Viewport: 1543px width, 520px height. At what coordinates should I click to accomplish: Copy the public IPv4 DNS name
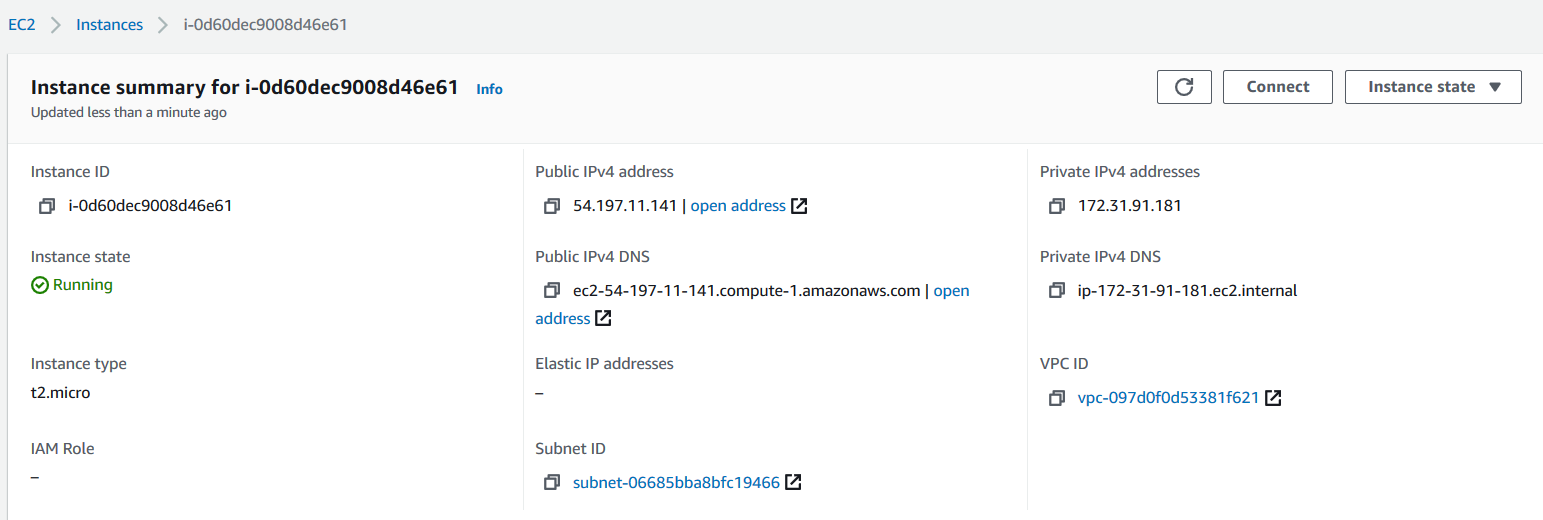tap(552, 291)
